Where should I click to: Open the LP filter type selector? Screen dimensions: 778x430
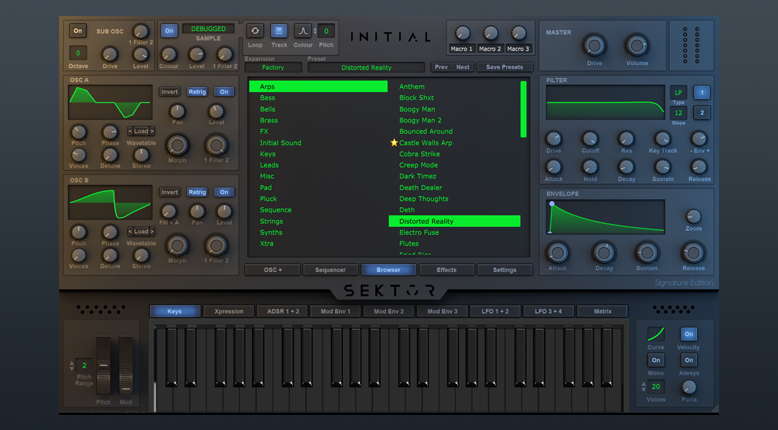(x=678, y=92)
